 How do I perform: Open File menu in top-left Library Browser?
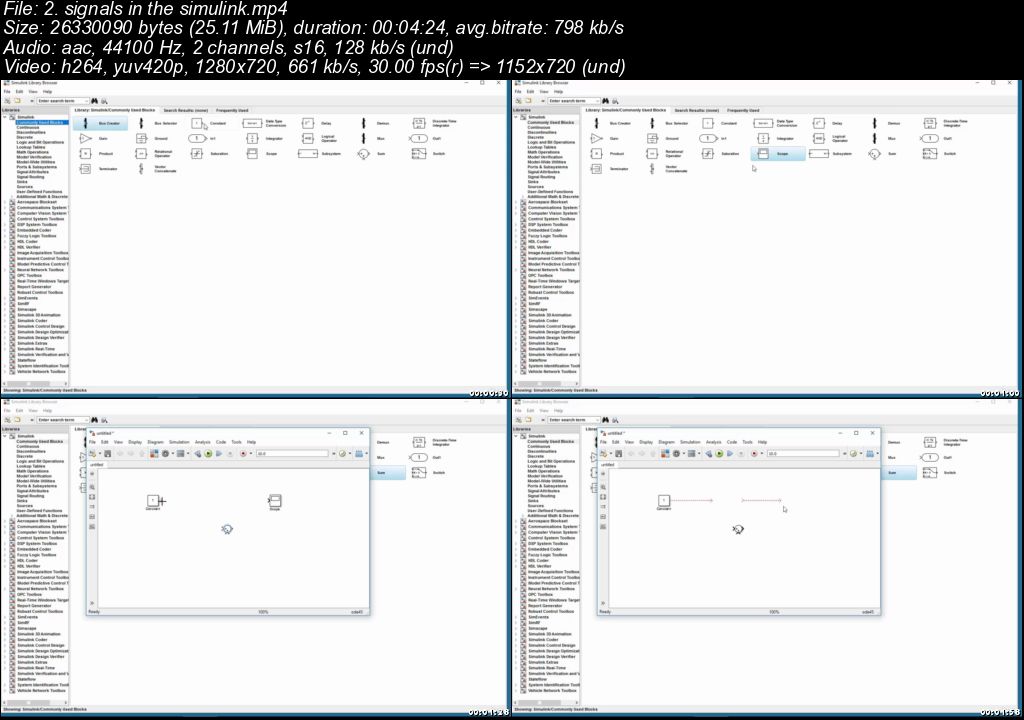tap(7, 91)
